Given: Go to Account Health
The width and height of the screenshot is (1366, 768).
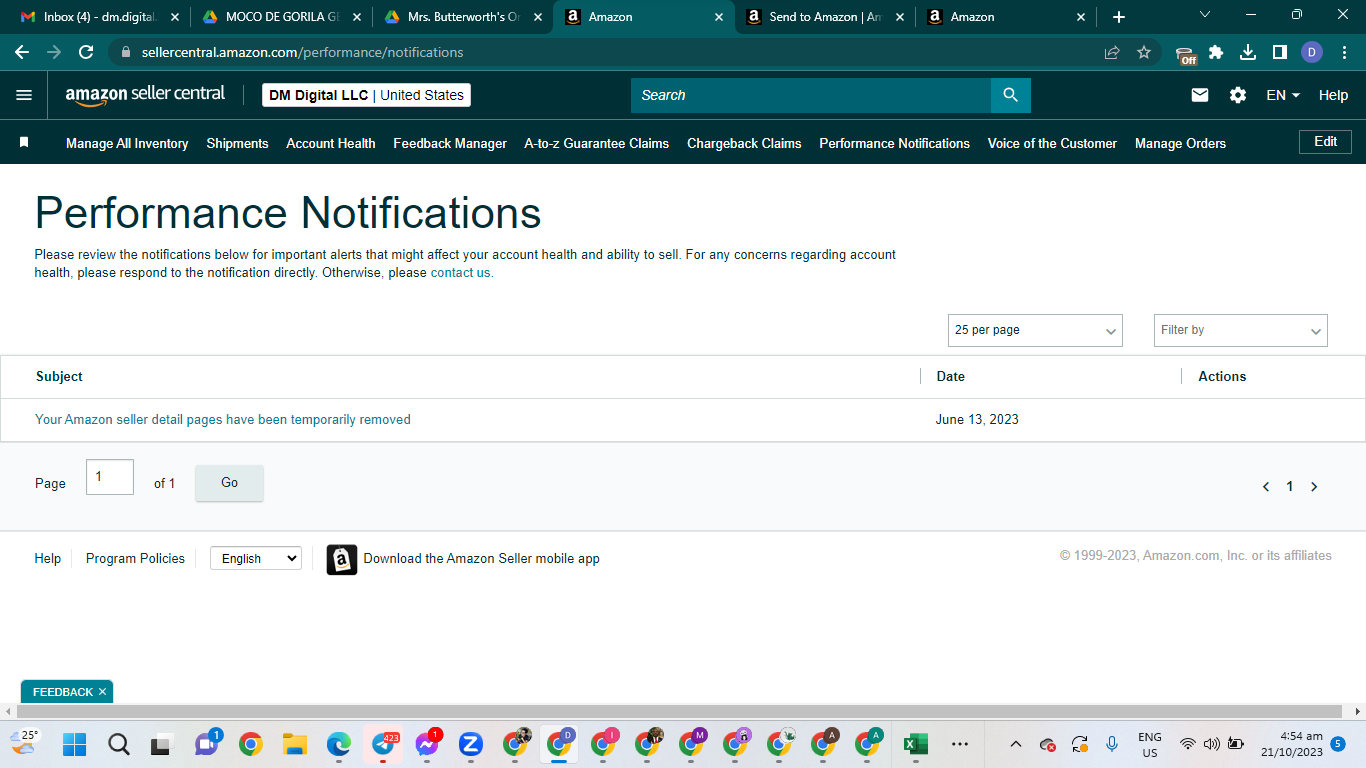Looking at the screenshot, I should (x=331, y=143).
